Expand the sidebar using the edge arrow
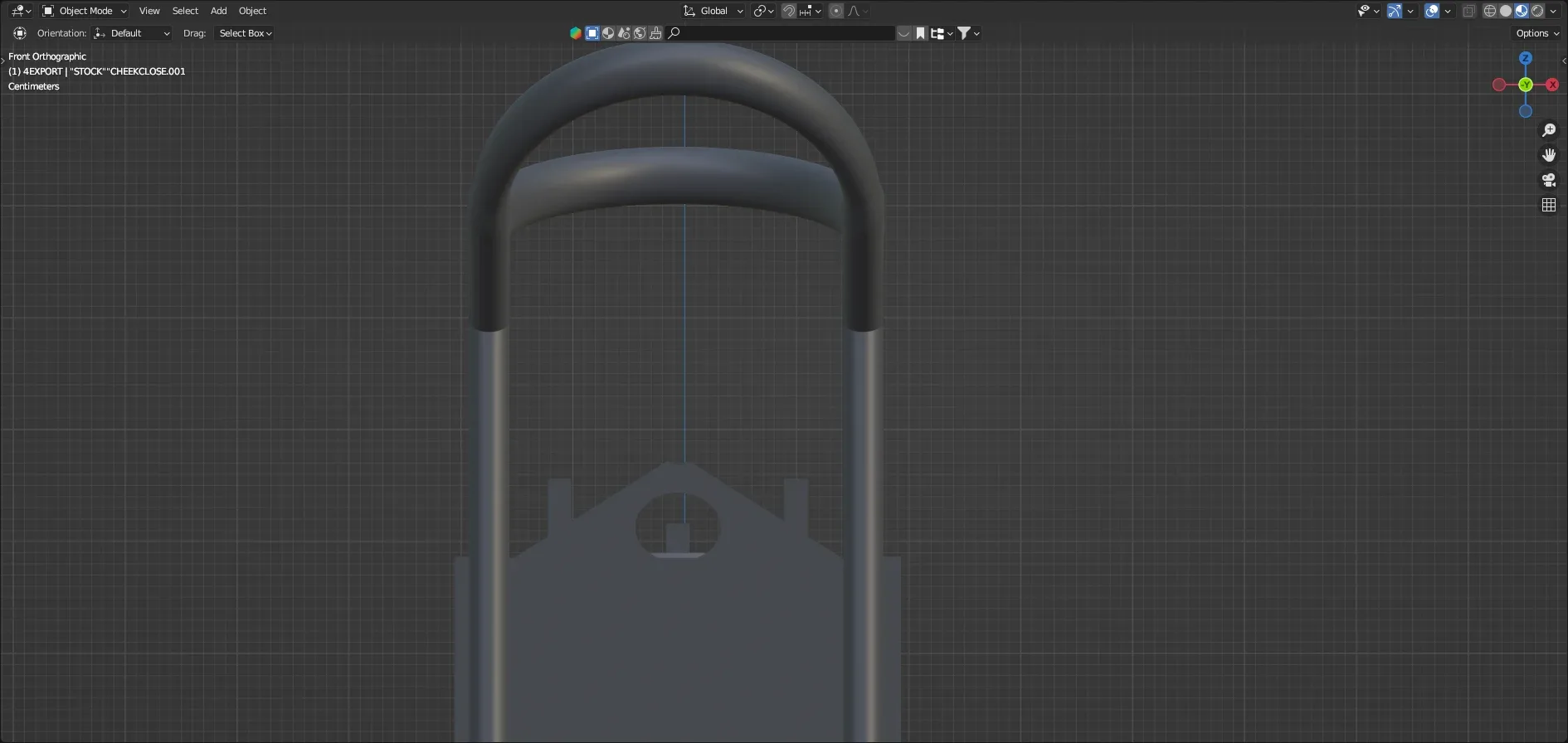The height and width of the screenshot is (743, 1568). coord(1564,61)
